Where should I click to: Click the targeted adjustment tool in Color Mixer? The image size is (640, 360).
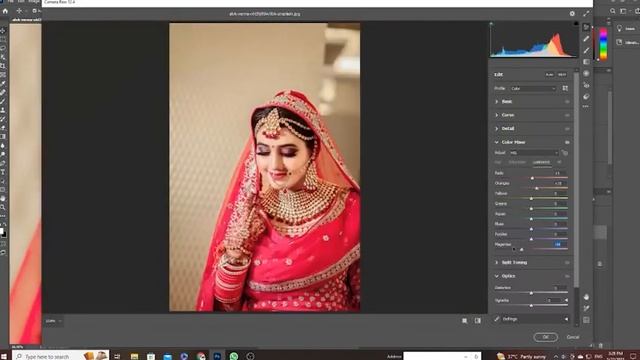click(564, 153)
